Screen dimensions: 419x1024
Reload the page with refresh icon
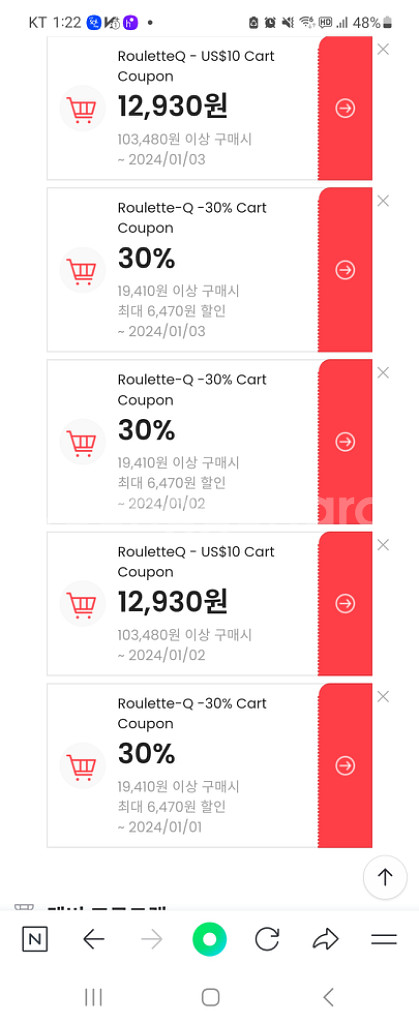pos(267,940)
